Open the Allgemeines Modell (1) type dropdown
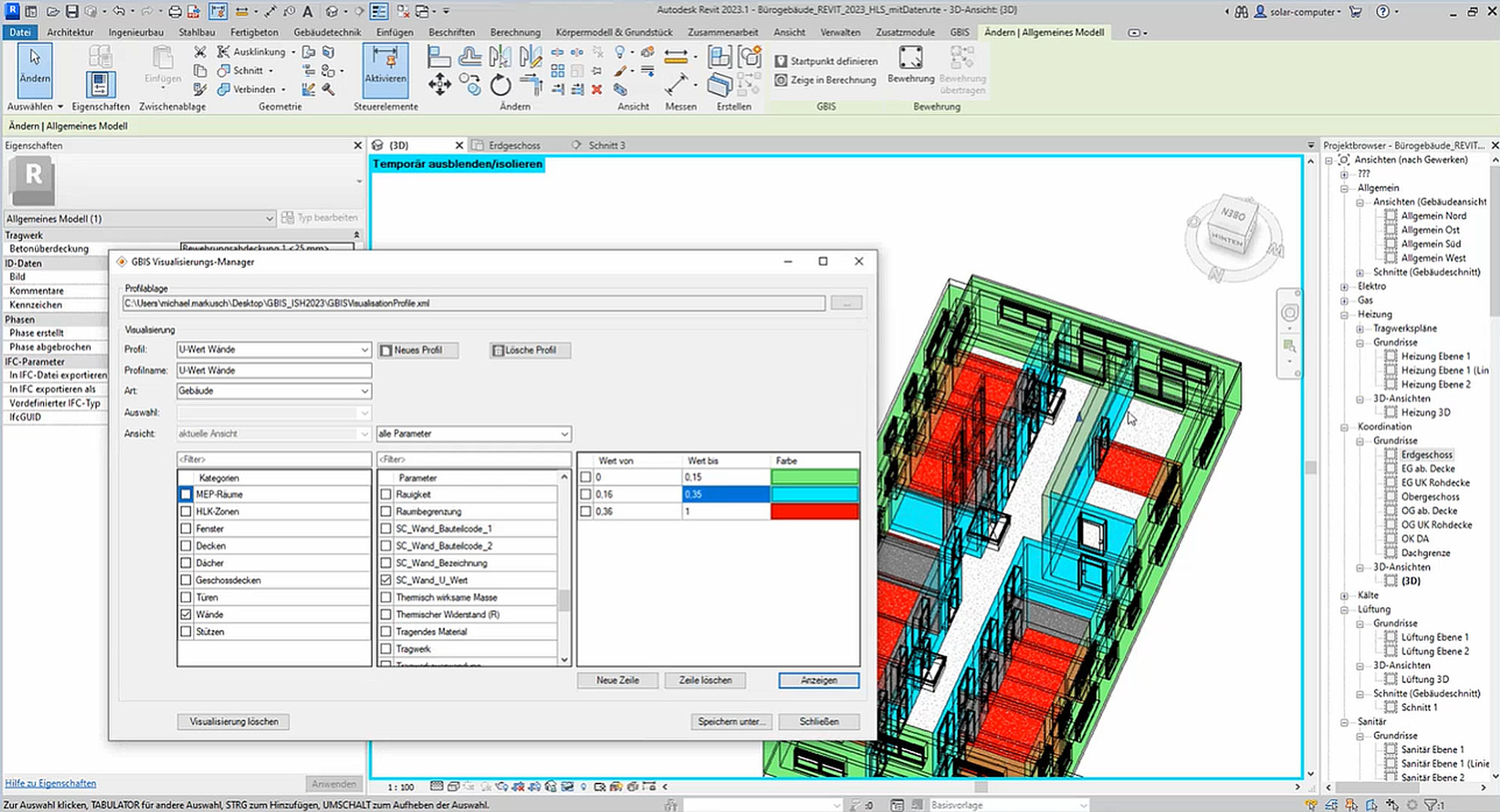 coord(139,218)
